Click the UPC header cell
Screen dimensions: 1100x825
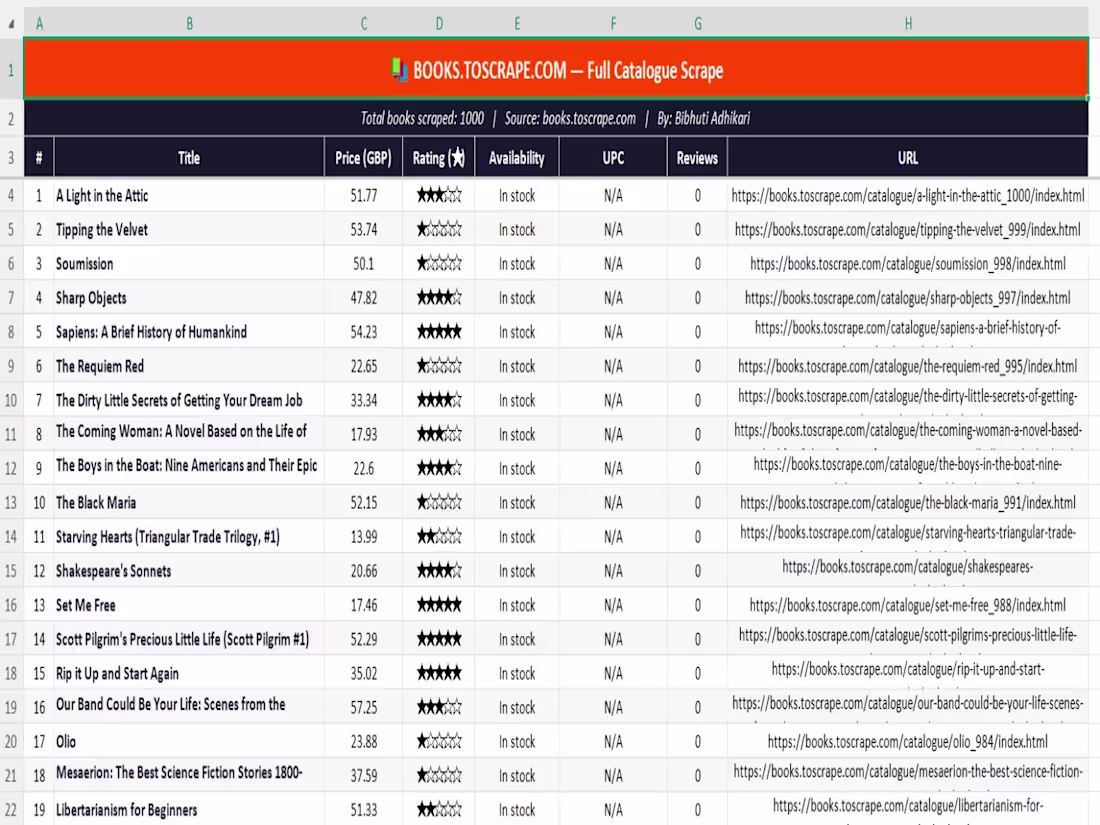[613, 158]
